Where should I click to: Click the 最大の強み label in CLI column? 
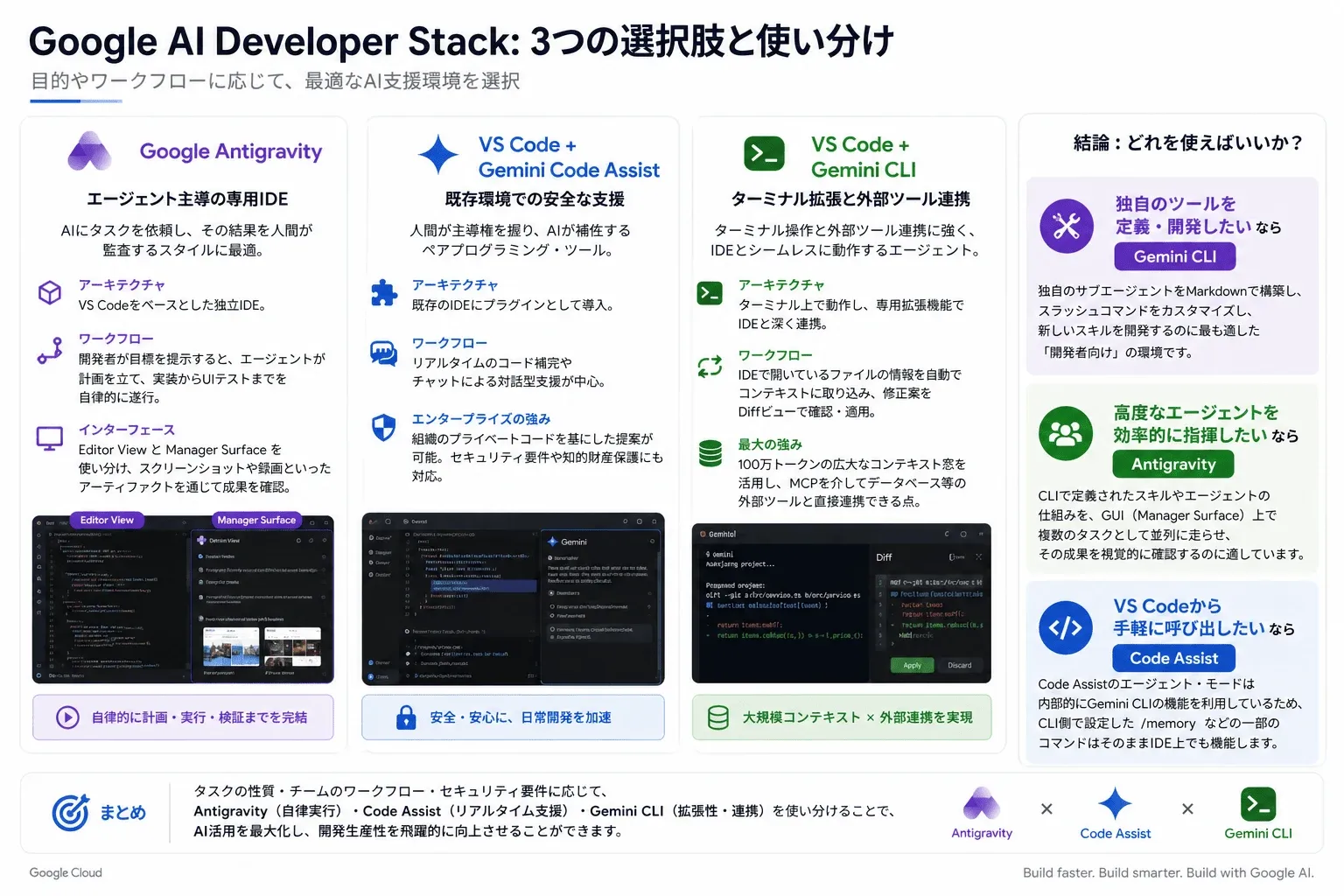click(770, 444)
